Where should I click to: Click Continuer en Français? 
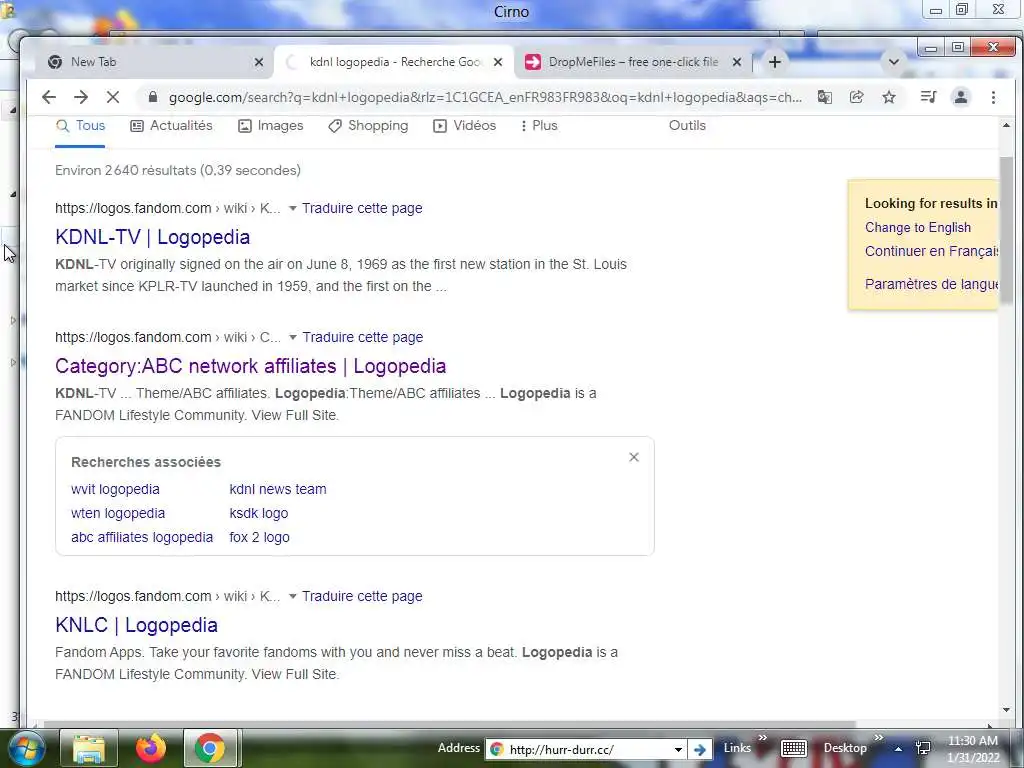click(931, 251)
